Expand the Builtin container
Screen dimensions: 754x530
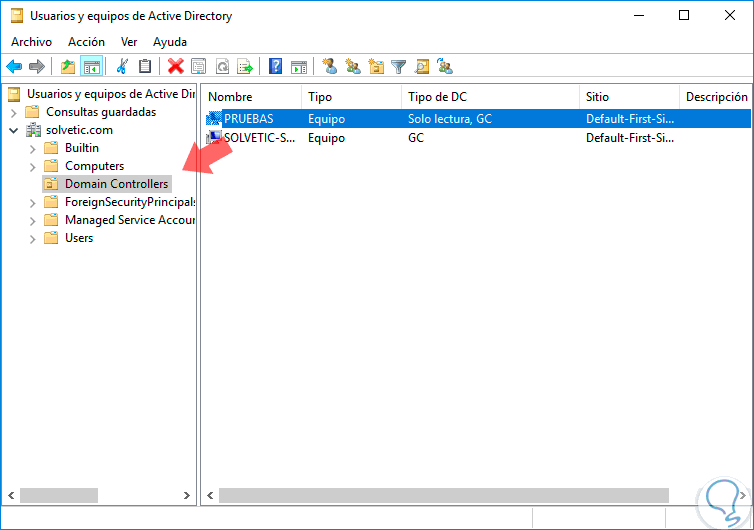click(32, 149)
